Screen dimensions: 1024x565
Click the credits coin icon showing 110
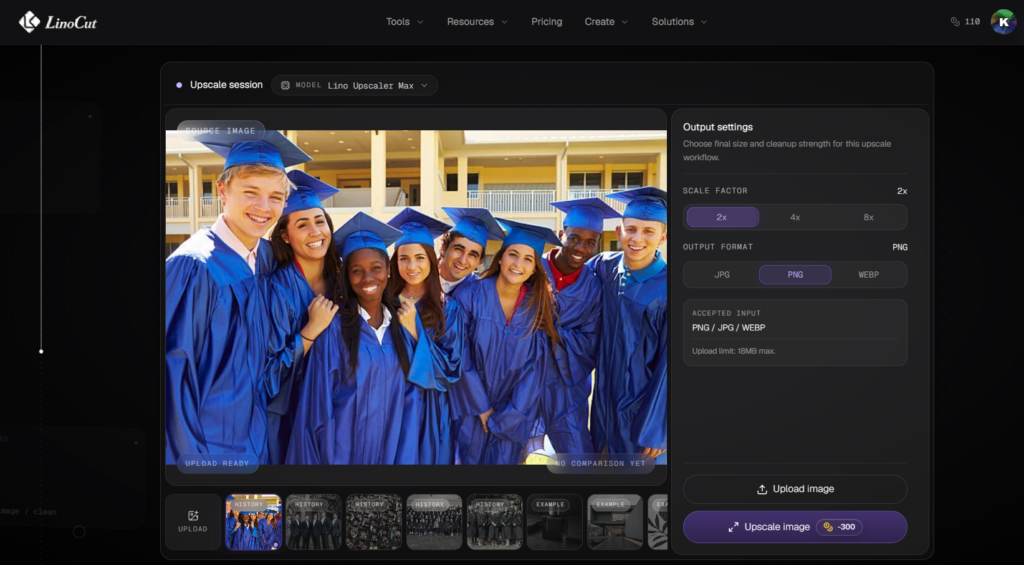point(955,22)
